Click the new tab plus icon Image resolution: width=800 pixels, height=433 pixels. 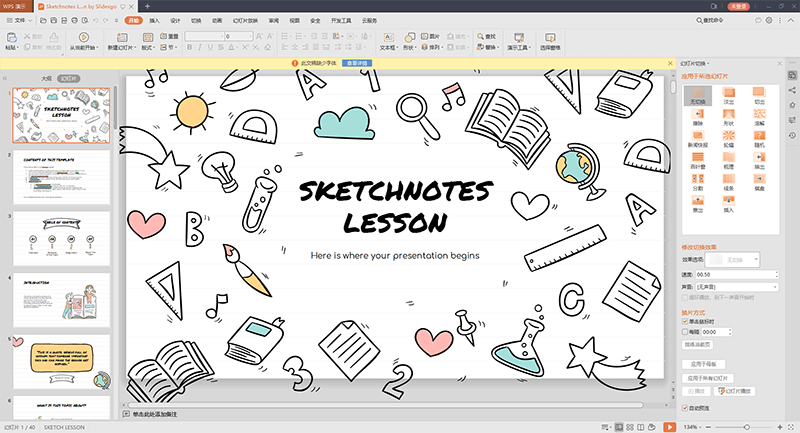[x=147, y=6]
